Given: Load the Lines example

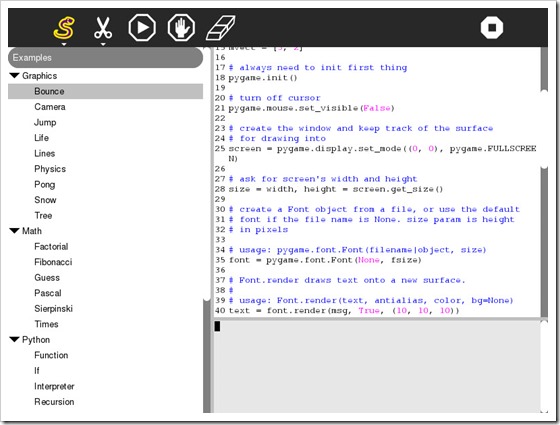Looking at the screenshot, I should 45,154.
